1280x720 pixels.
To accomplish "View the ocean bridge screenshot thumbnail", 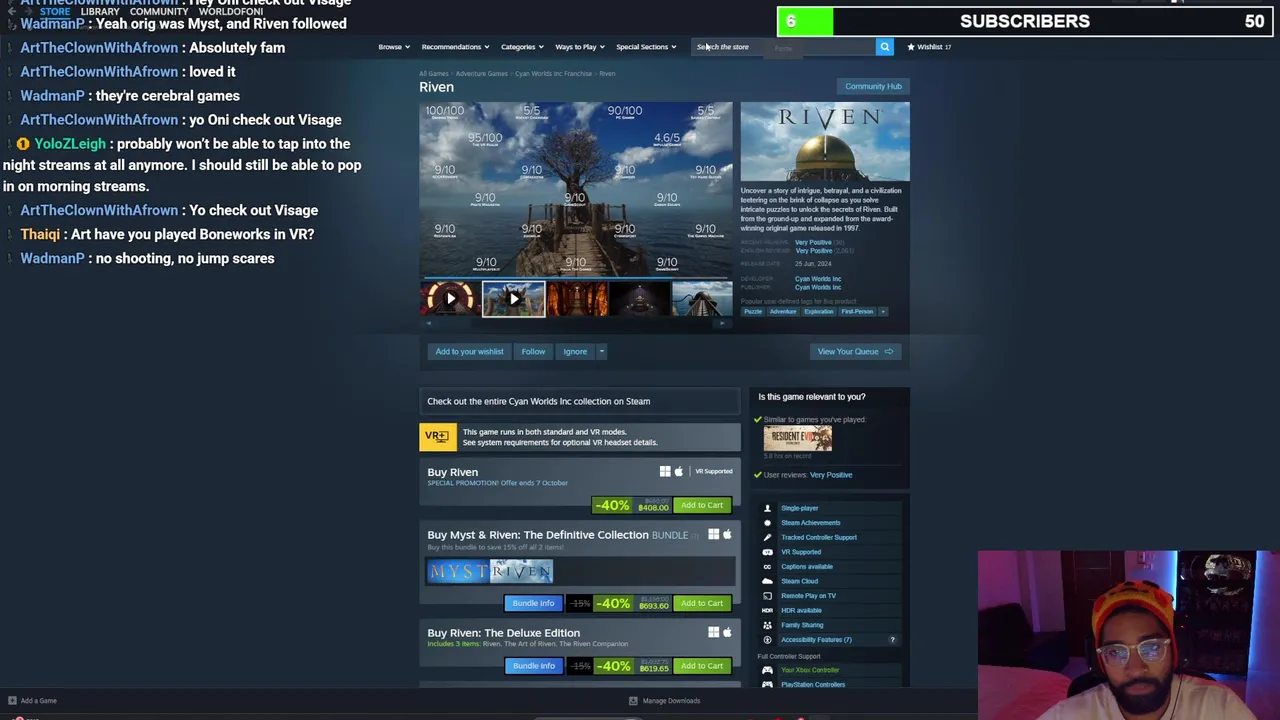I will [x=703, y=299].
